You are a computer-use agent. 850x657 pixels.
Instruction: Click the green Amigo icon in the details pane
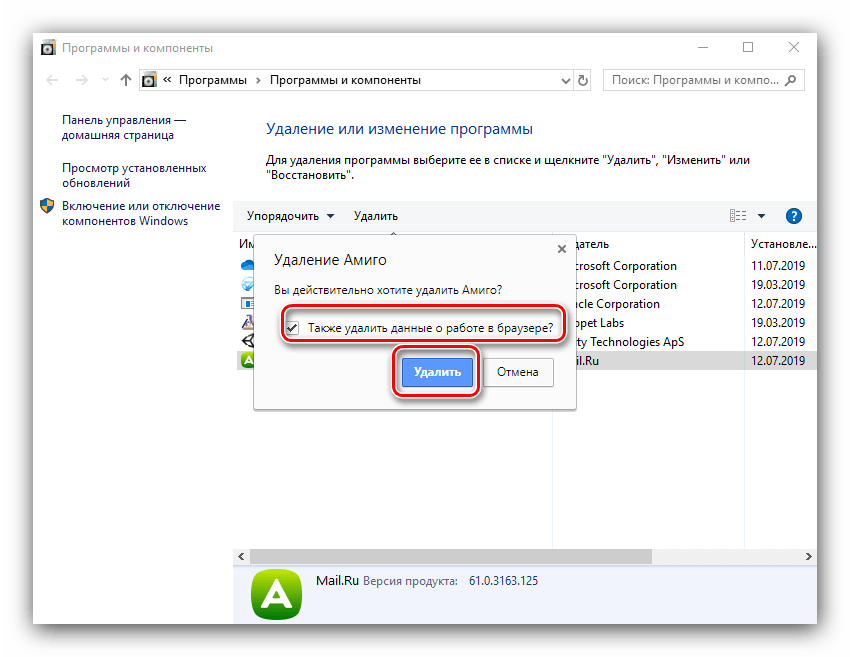click(x=275, y=595)
